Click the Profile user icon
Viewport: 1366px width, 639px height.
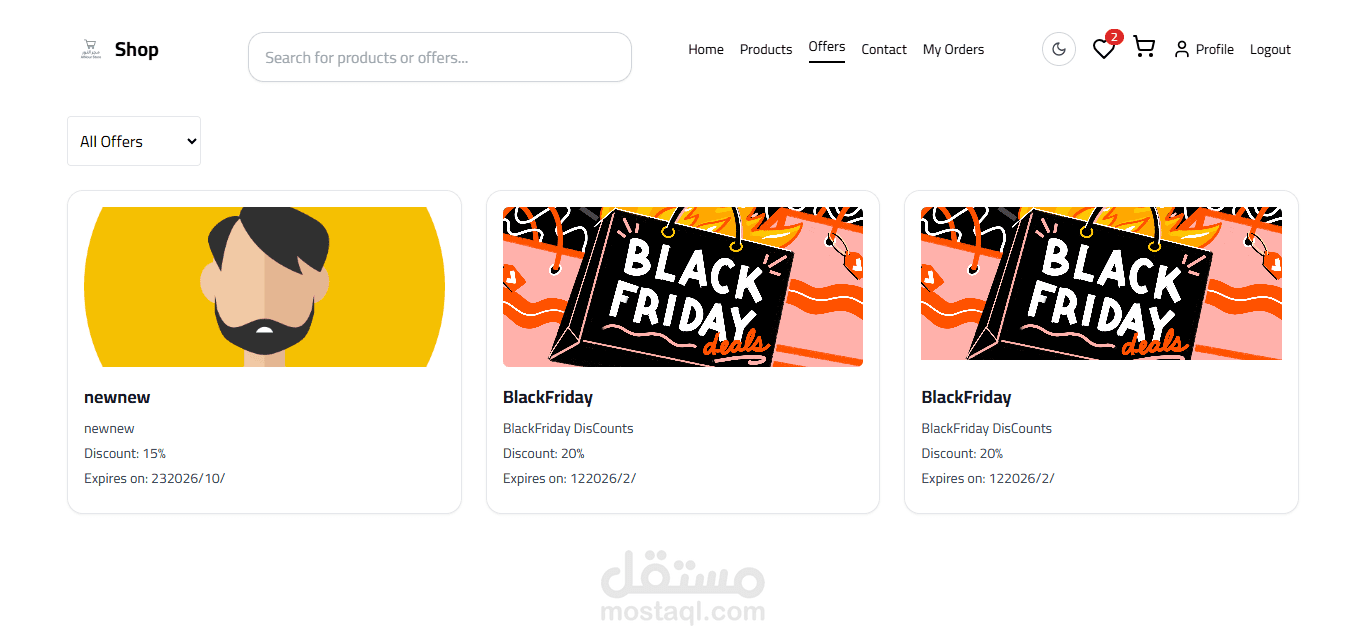tap(1182, 49)
